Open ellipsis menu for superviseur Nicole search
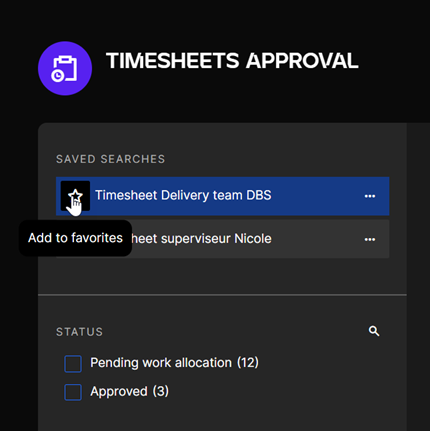Screen dimensions: 431x432 370,239
